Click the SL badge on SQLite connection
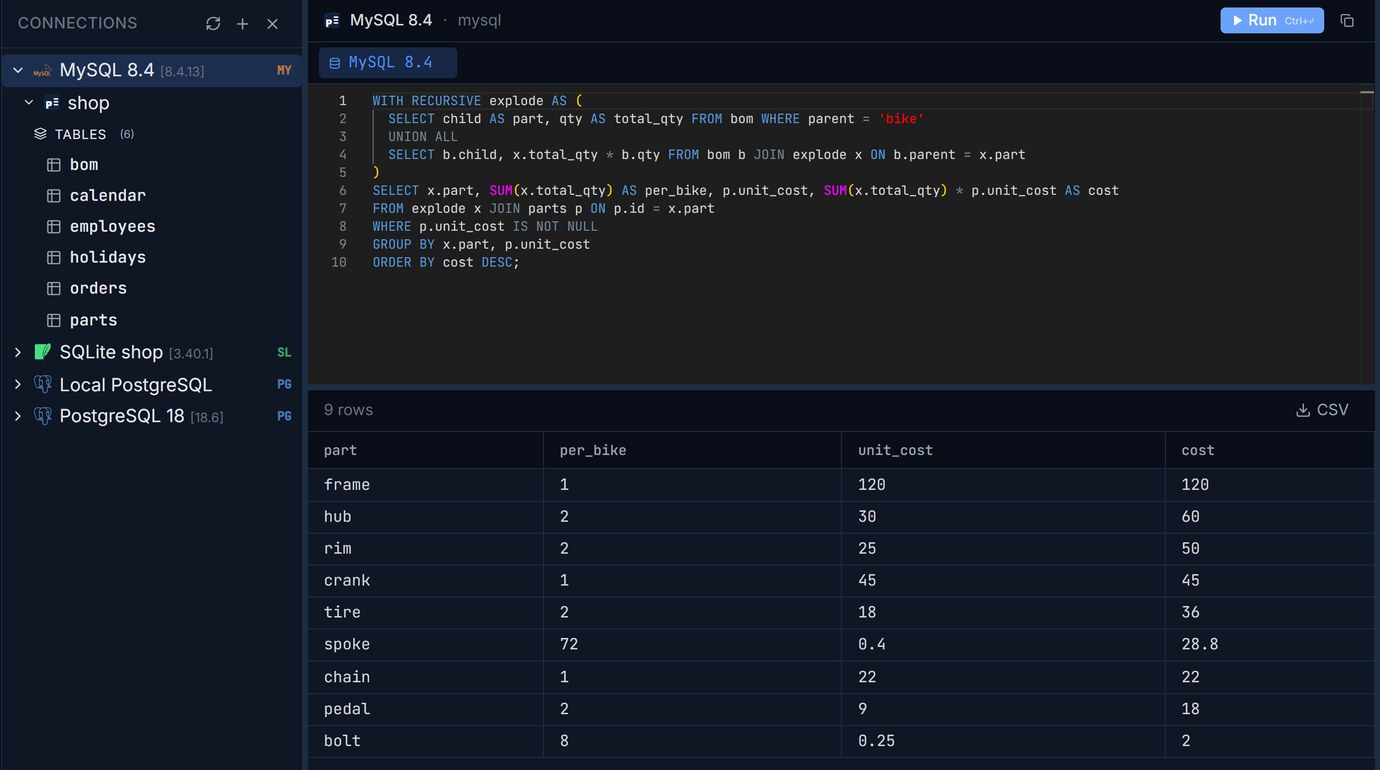This screenshot has height=770, width=1380. (x=284, y=352)
